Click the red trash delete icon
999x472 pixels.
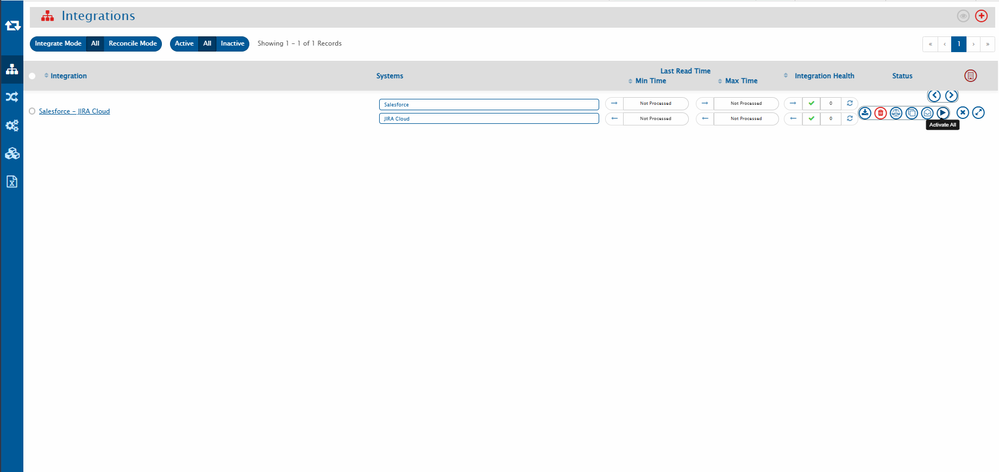880,113
